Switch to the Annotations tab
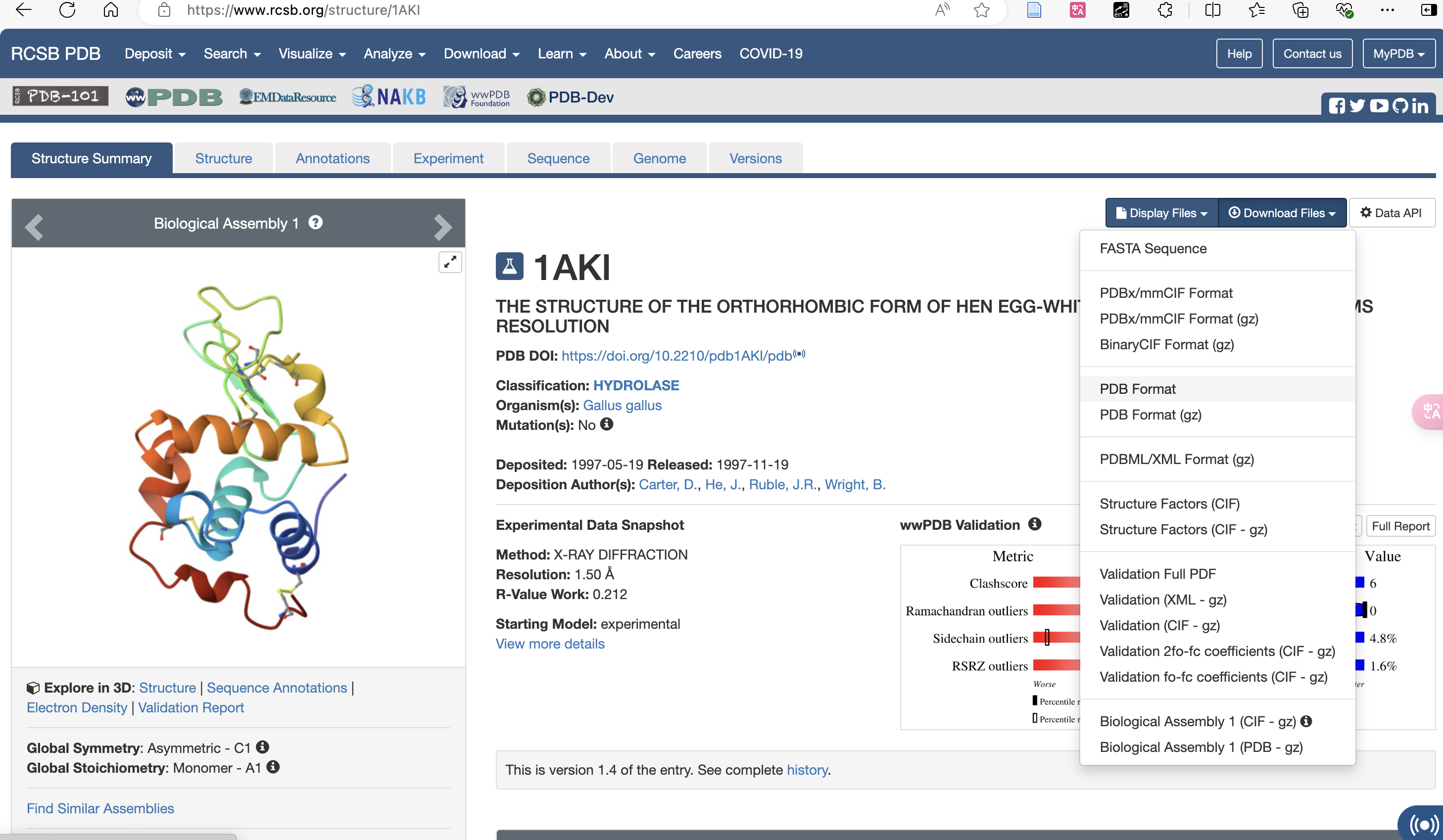 pos(332,159)
